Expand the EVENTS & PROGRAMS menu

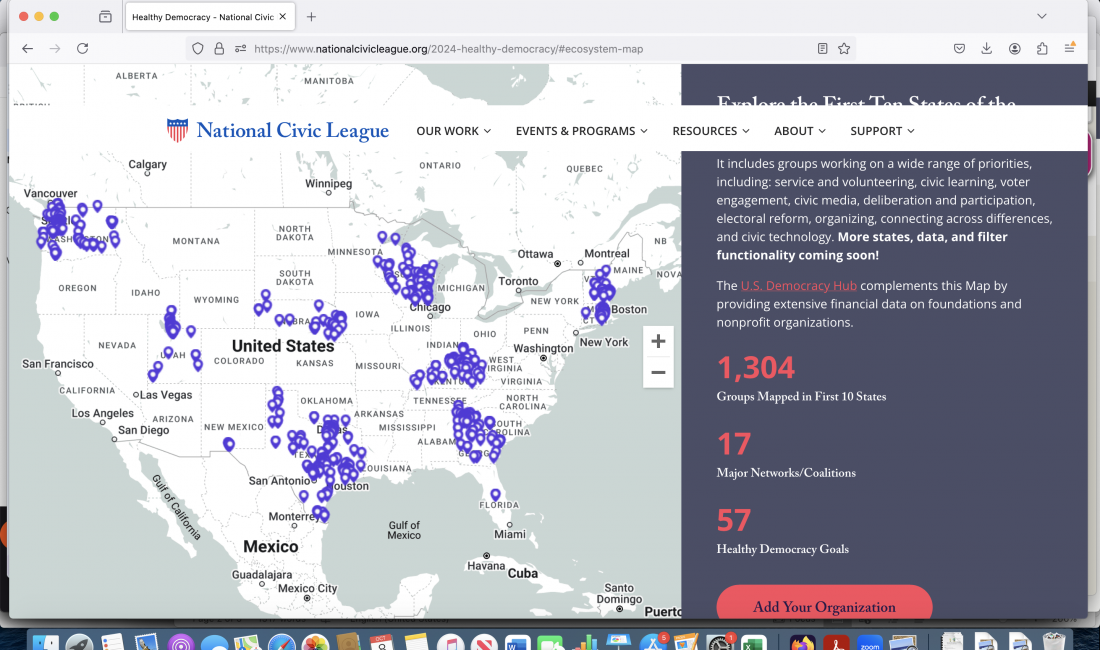tap(582, 131)
